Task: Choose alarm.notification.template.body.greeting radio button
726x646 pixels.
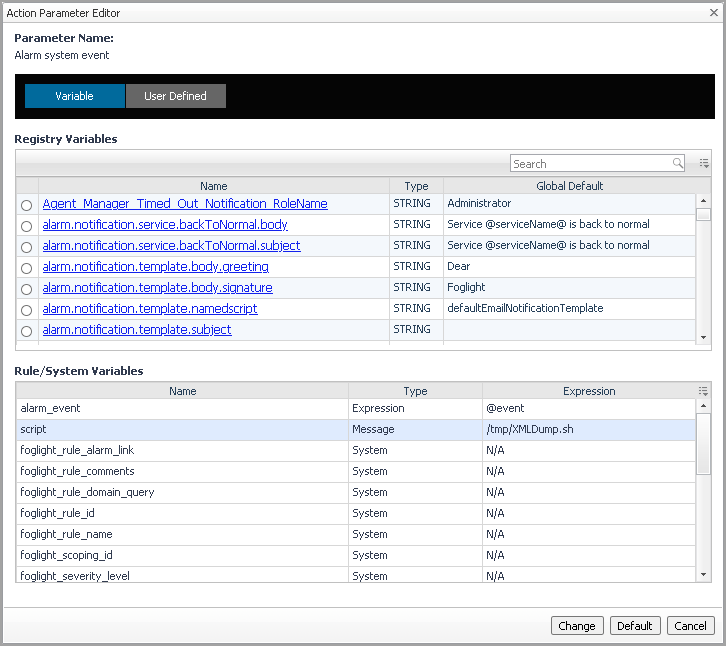Action: [x=26, y=268]
